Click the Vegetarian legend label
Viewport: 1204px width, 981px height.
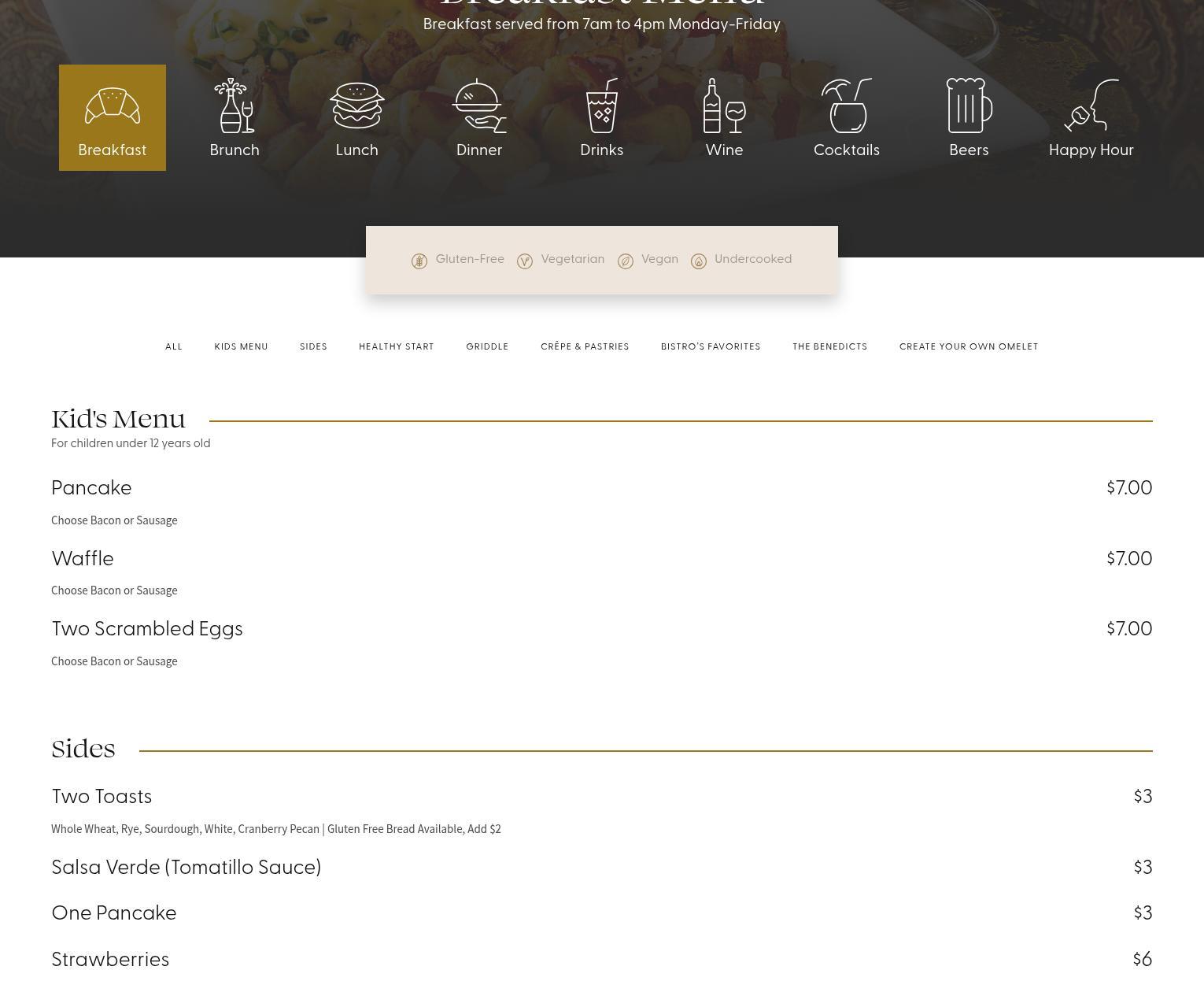point(573,260)
